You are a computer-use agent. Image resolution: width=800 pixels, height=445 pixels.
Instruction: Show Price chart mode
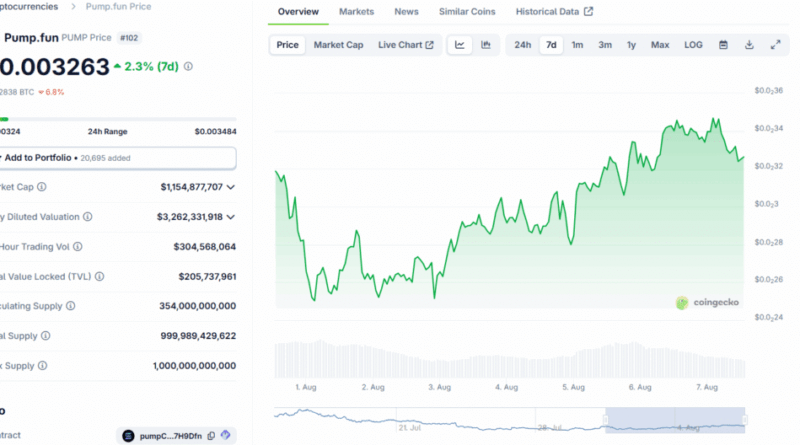(287, 45)
